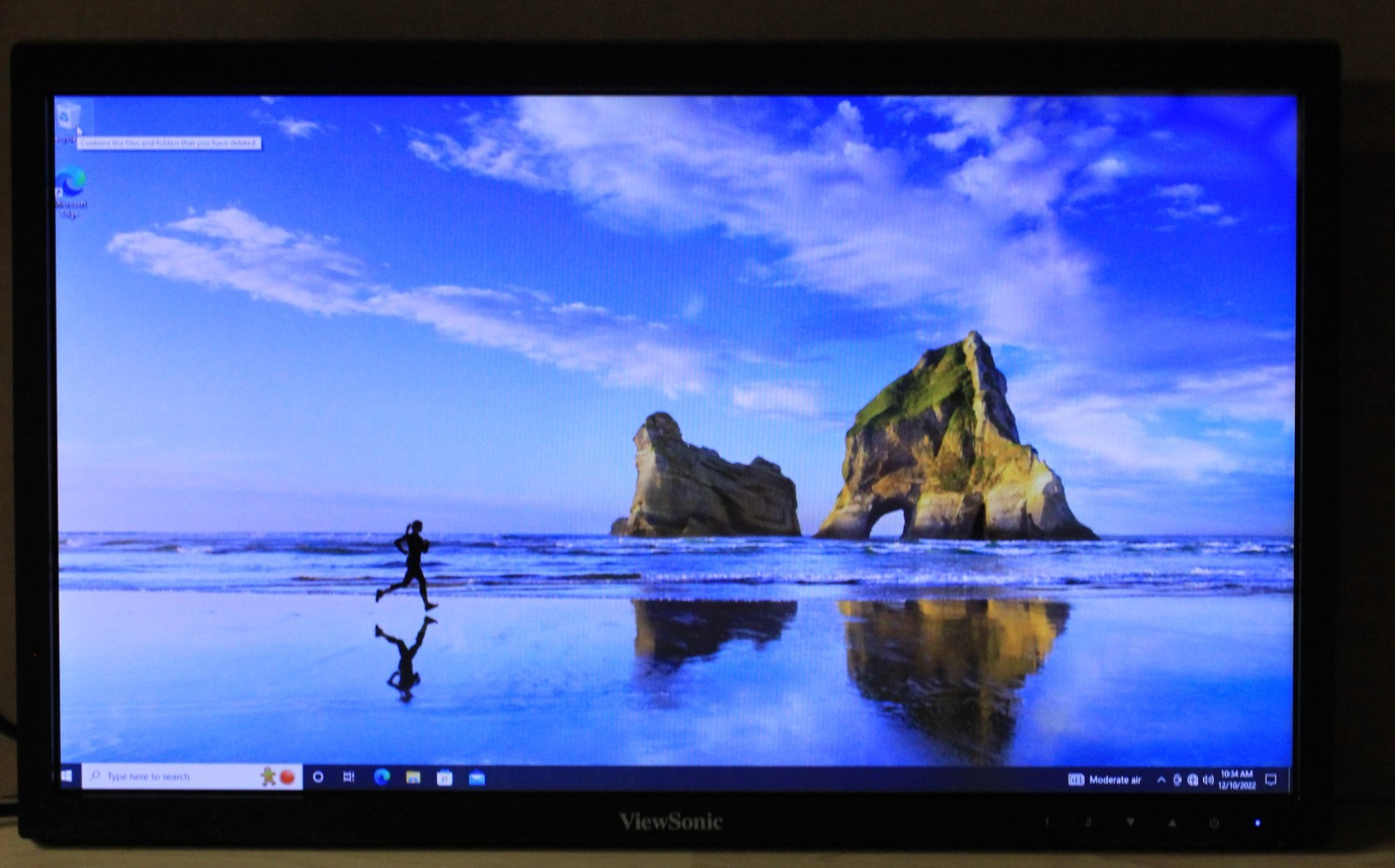Open Microsoft Store from the taskbar
The image size is (1395, 868).
[x=445, y=777]
